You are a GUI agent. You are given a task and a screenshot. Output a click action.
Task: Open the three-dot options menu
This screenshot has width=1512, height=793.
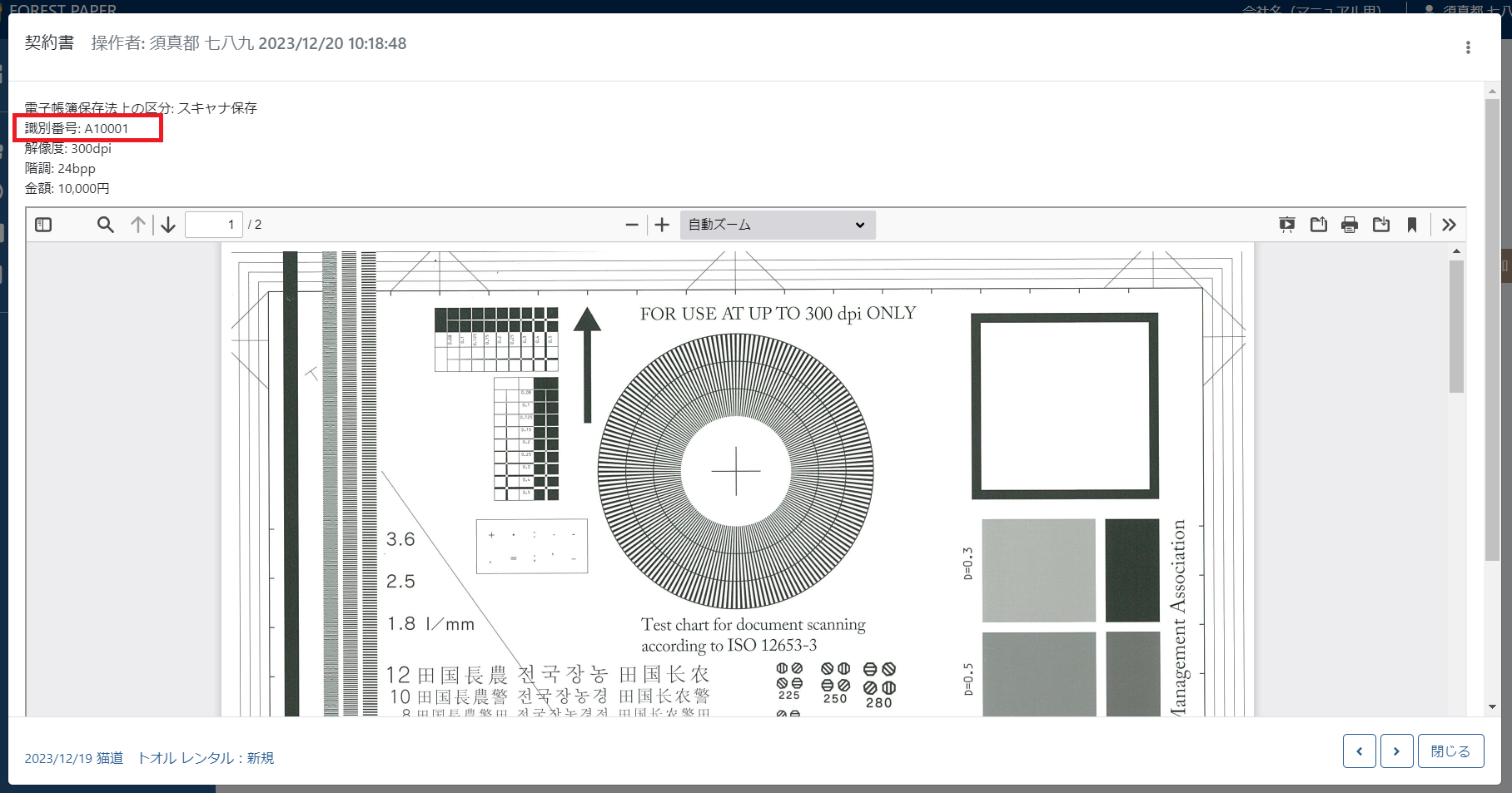pos(1468,47)
